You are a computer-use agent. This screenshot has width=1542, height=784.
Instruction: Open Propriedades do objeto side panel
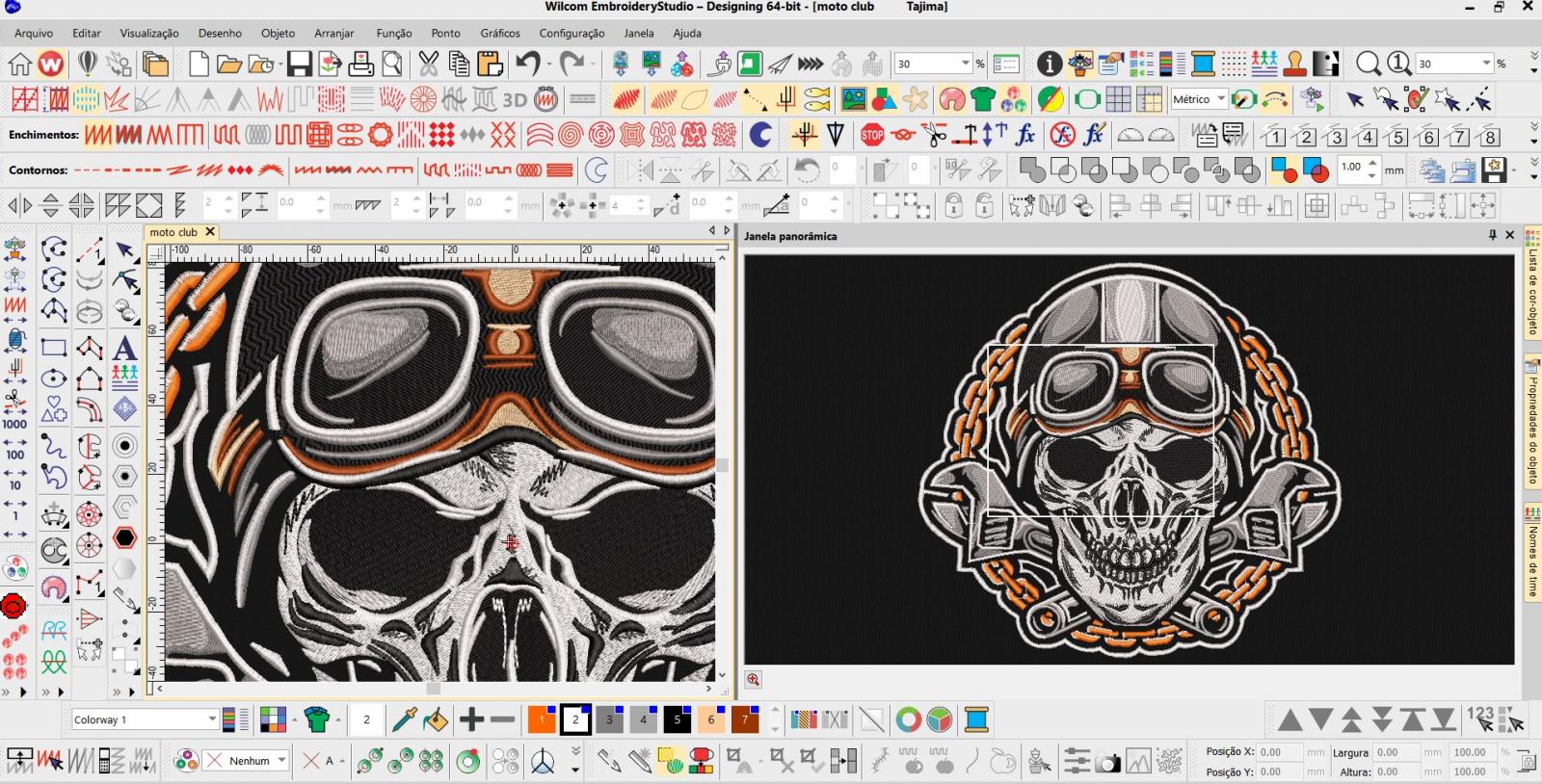1531,423
